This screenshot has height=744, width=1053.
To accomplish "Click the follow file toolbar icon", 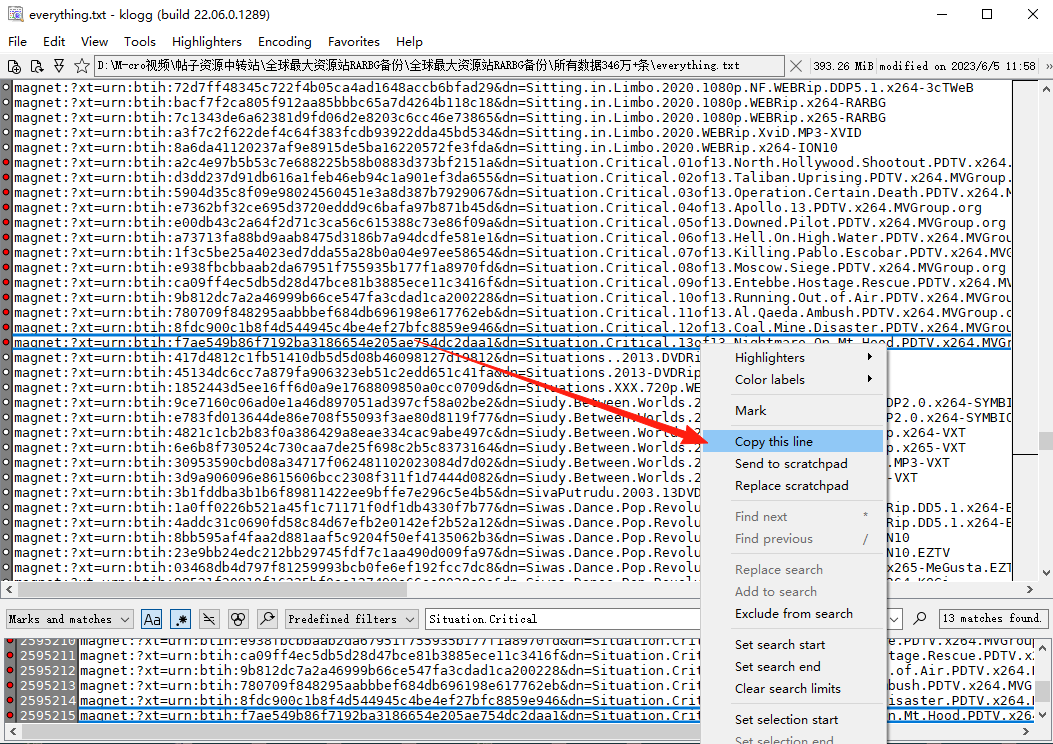I will click(x=58, y=66).
